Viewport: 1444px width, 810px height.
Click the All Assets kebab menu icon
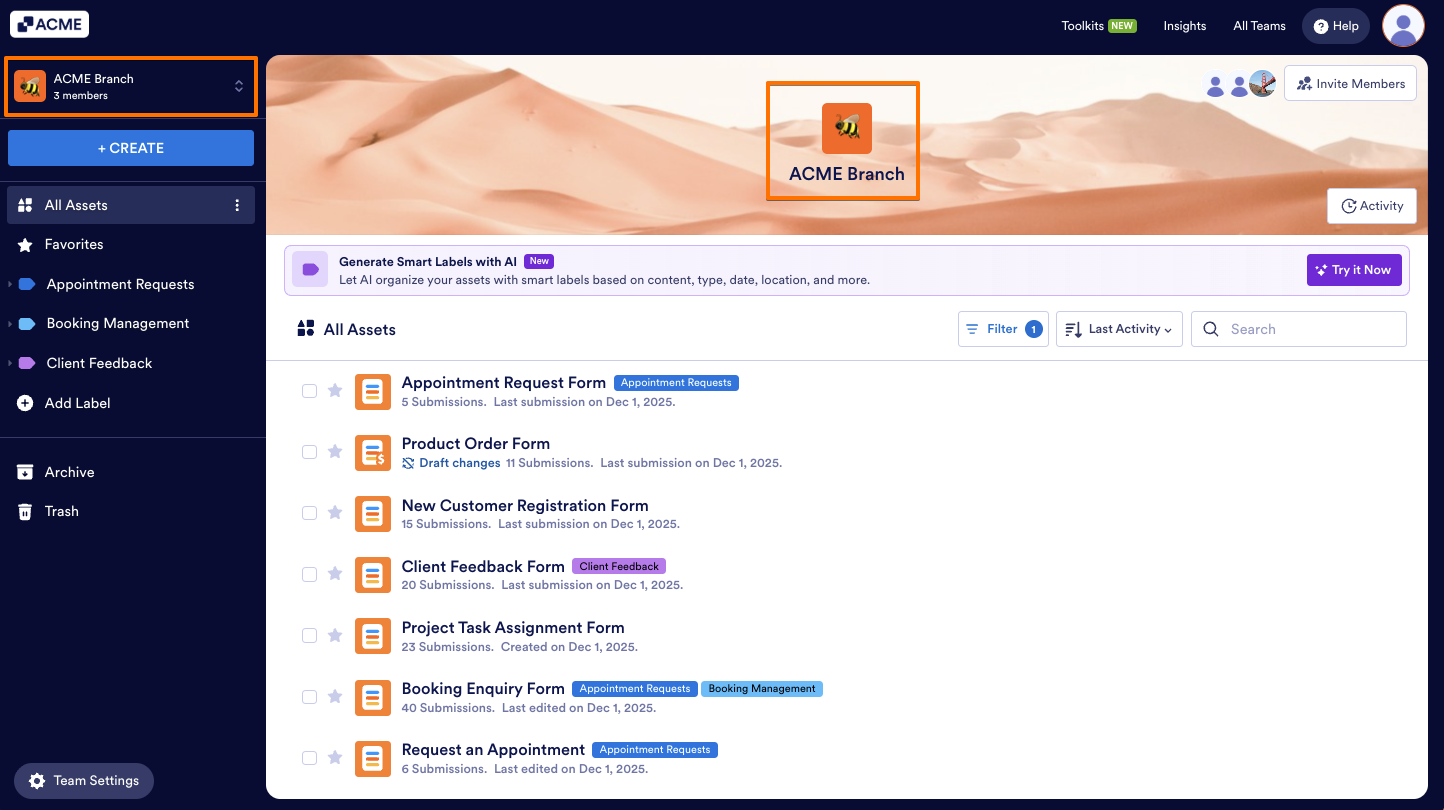click(x=237, y=205)
